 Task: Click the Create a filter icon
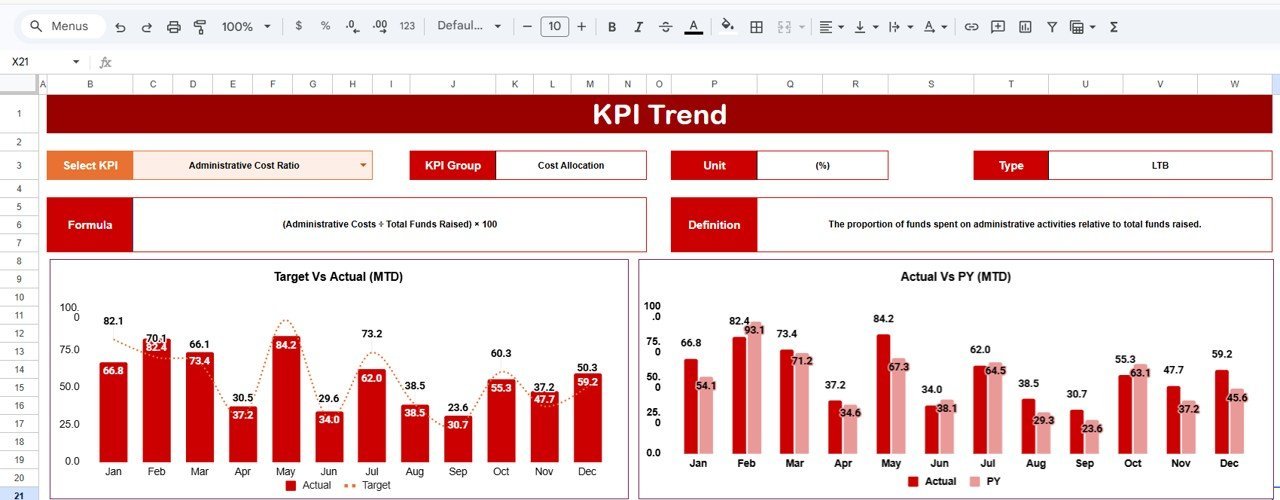[x=1052, y=27]
